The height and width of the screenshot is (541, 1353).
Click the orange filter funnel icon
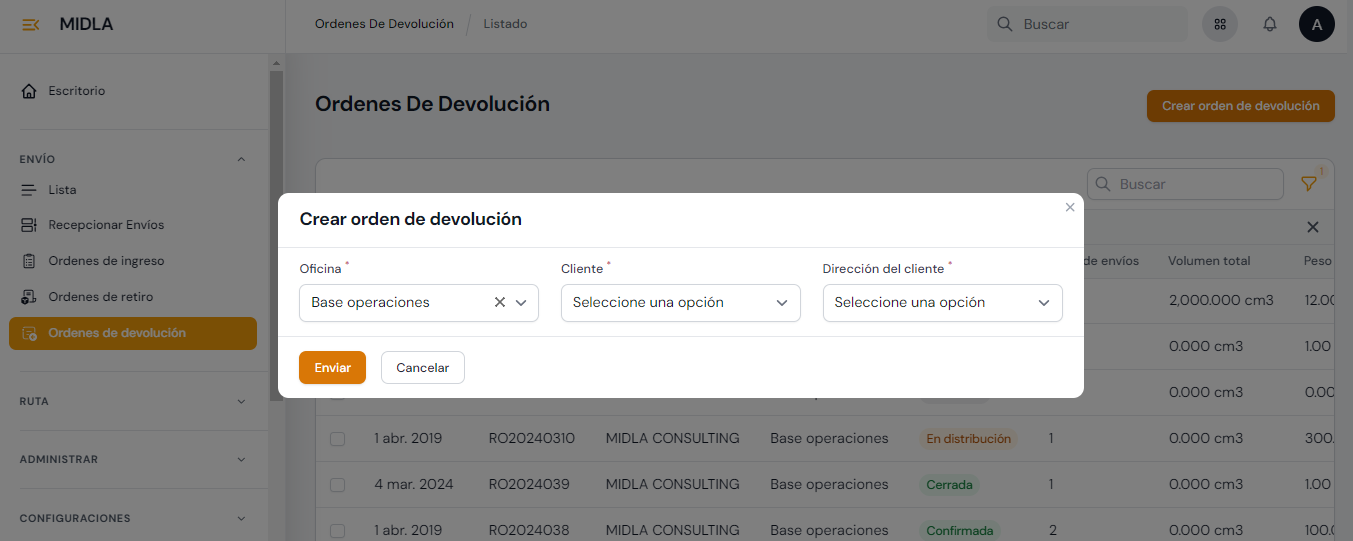1308,184
